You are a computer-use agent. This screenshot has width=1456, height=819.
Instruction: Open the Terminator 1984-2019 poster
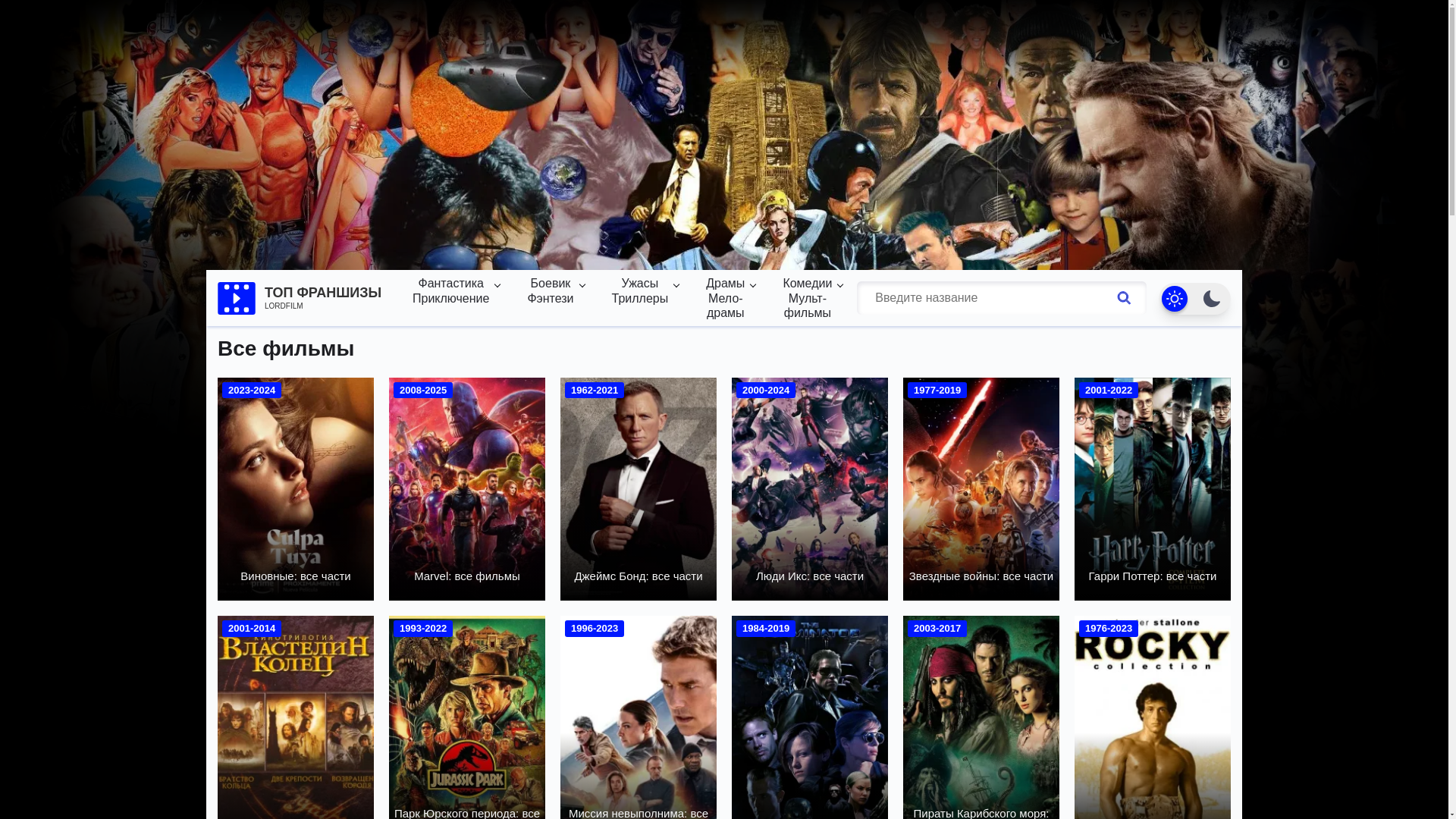[x=810, y=717]
